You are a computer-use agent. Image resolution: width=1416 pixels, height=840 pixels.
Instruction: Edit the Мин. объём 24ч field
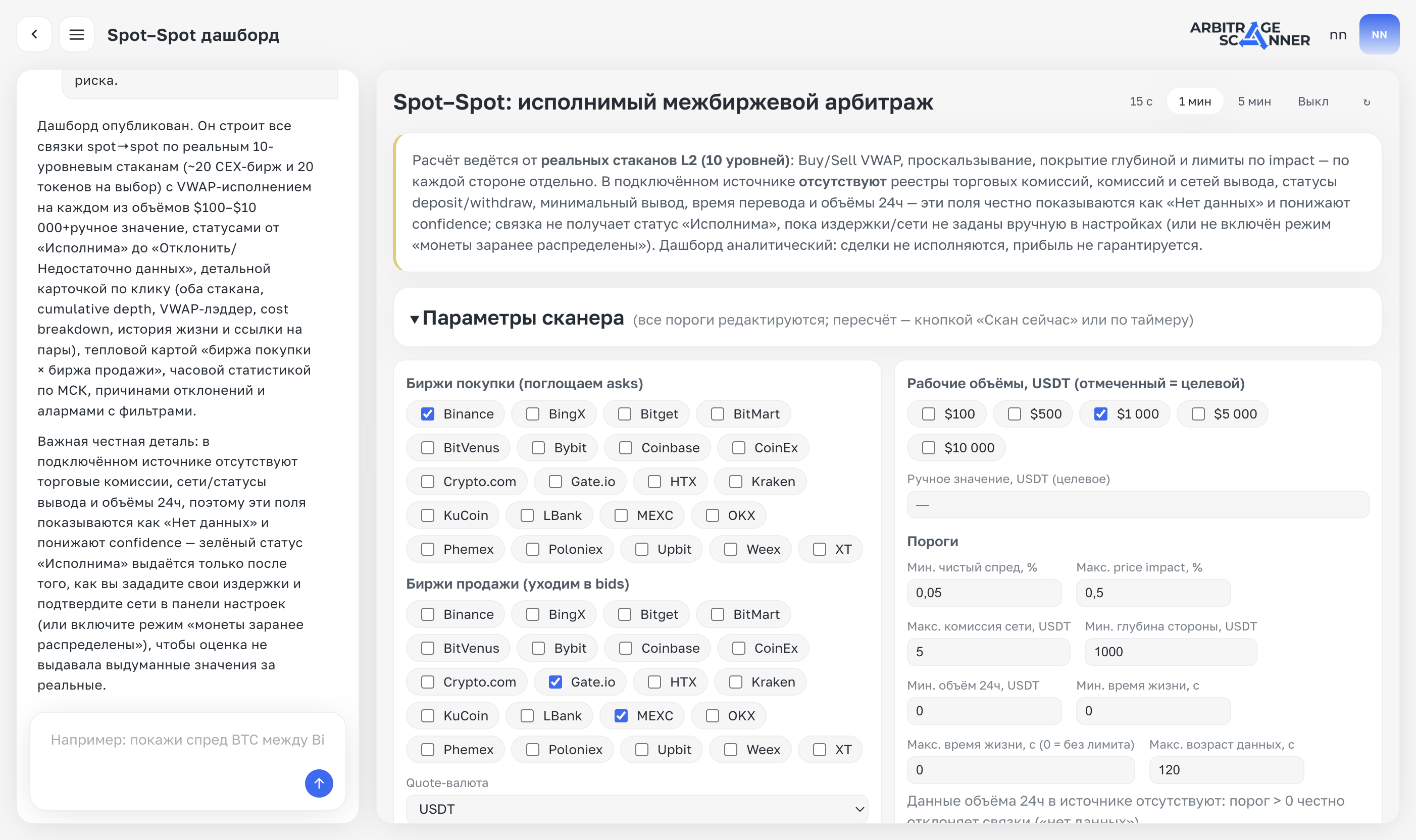click(984, 711)
